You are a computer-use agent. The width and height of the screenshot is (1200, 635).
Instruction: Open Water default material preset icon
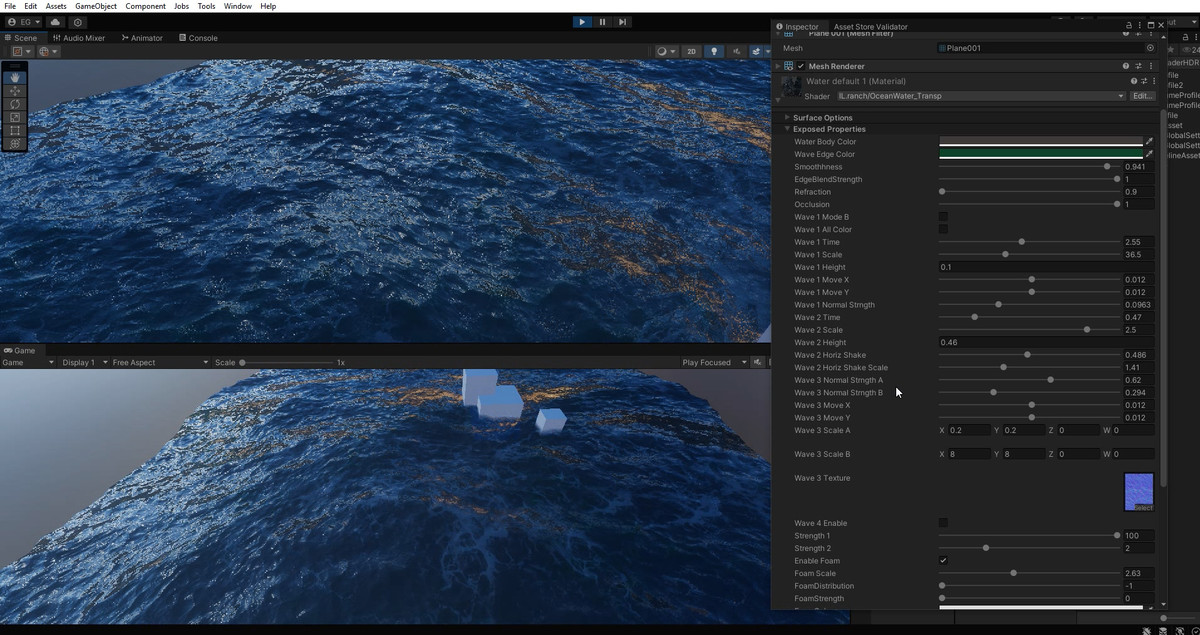click(x=1144, y=81)
